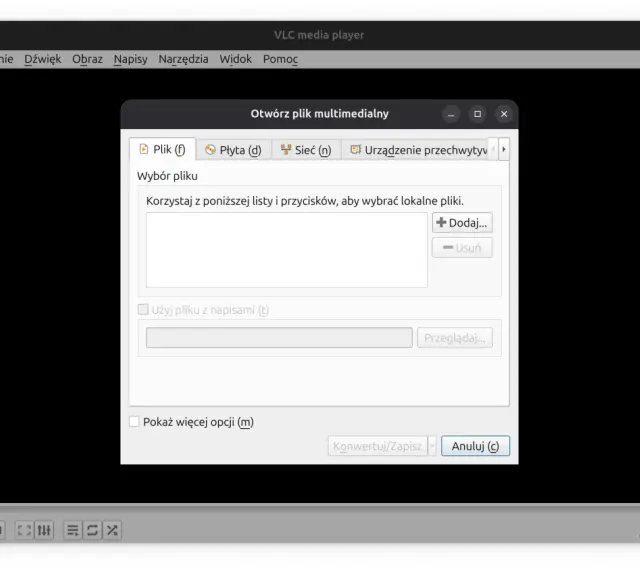Open the Obraz menu
This screenshot has height=570, width=640.
pos(87,59)
